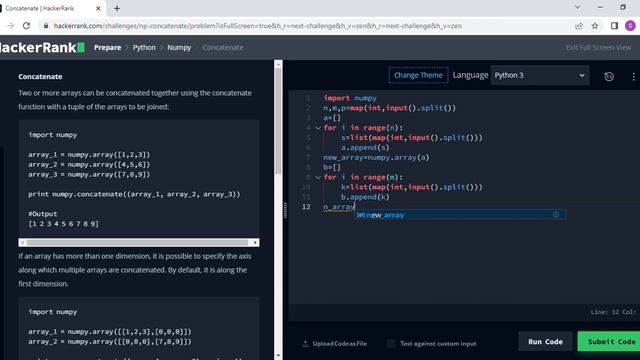Image resolution: width=640 pixels, height=360 pixels.
Task: Go to the Prepare breadcrumb
Action: click(x=107, y=47)
